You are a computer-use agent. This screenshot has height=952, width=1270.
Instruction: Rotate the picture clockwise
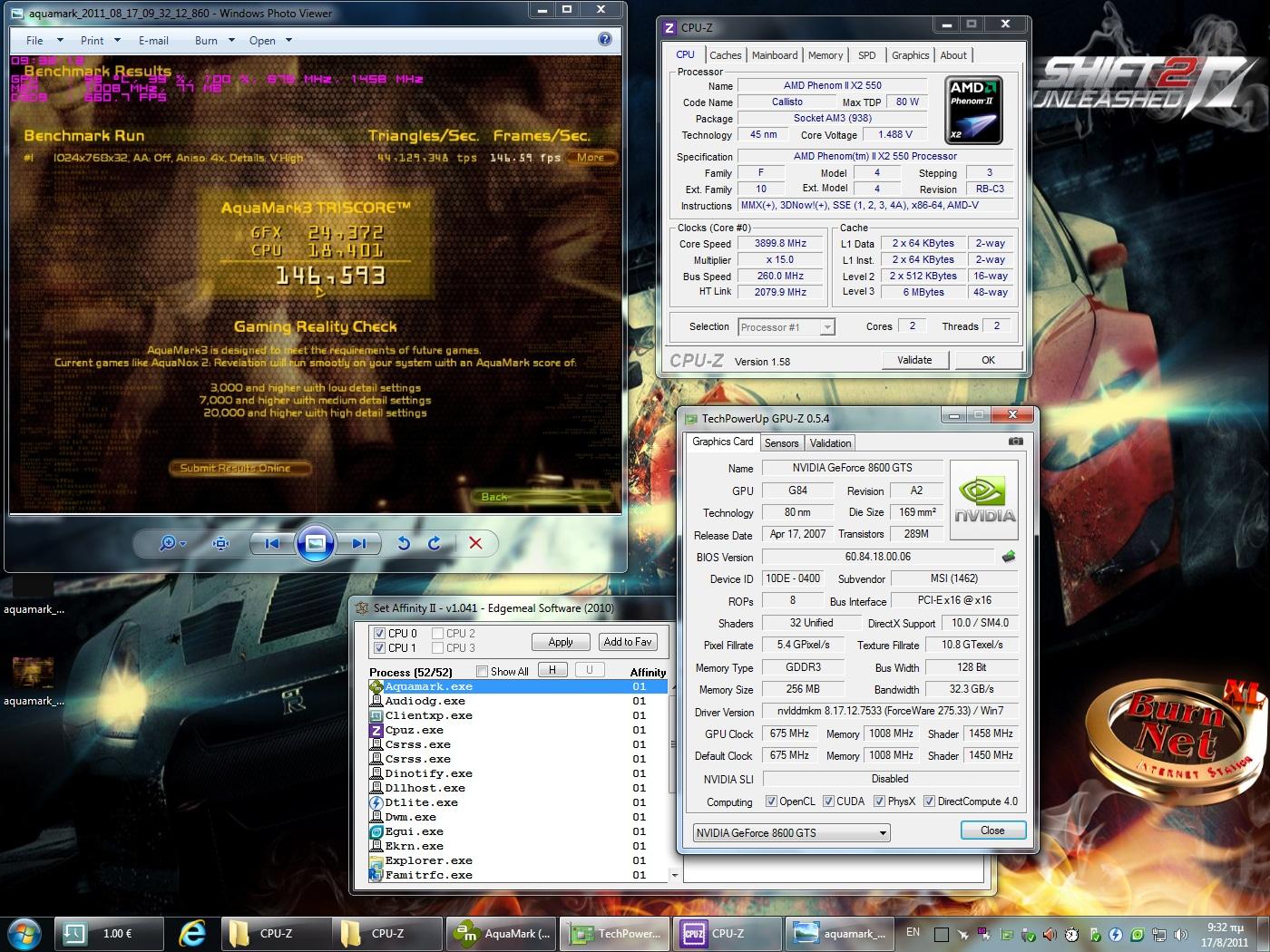[x=435, y=543]
